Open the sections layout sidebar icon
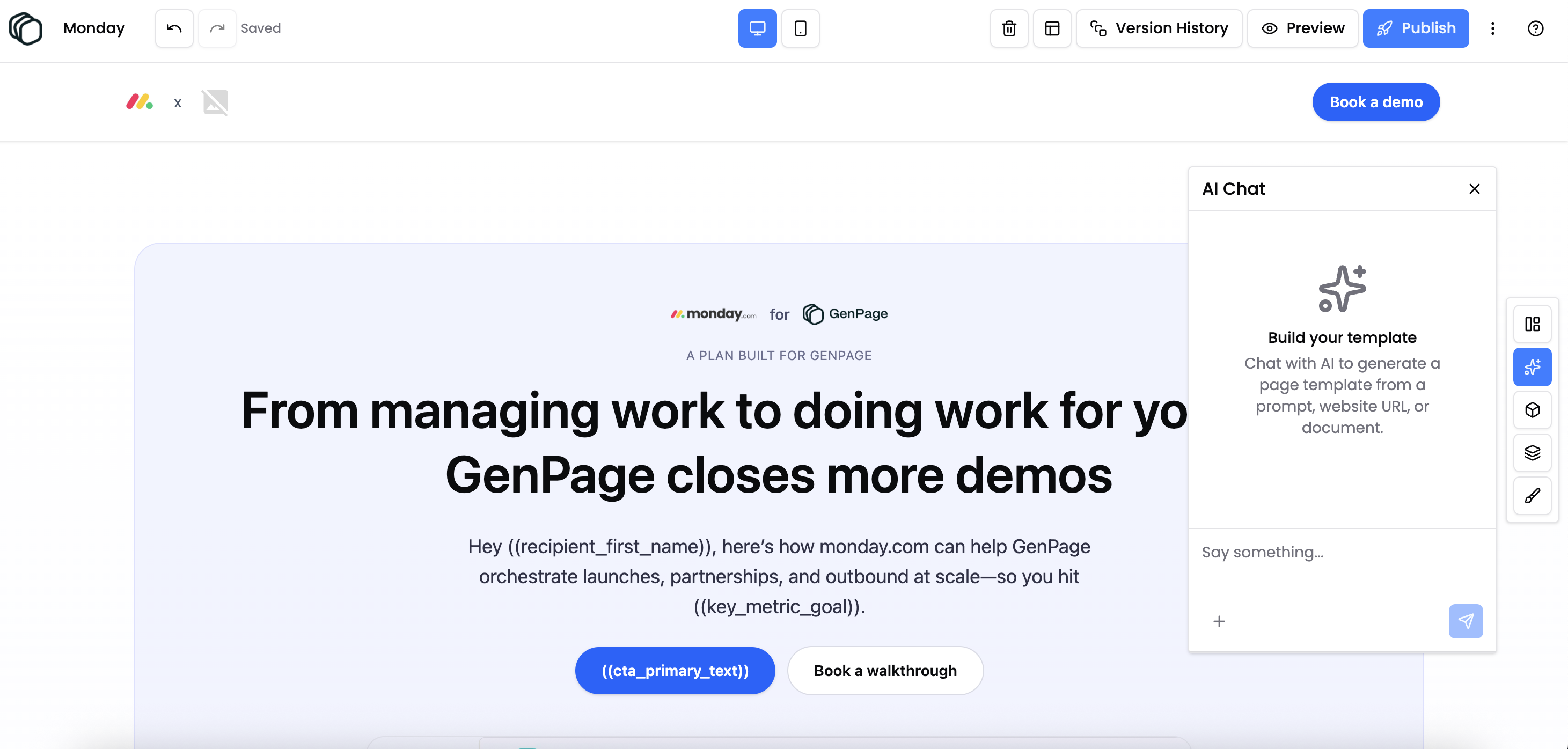 click(1532, 324)
